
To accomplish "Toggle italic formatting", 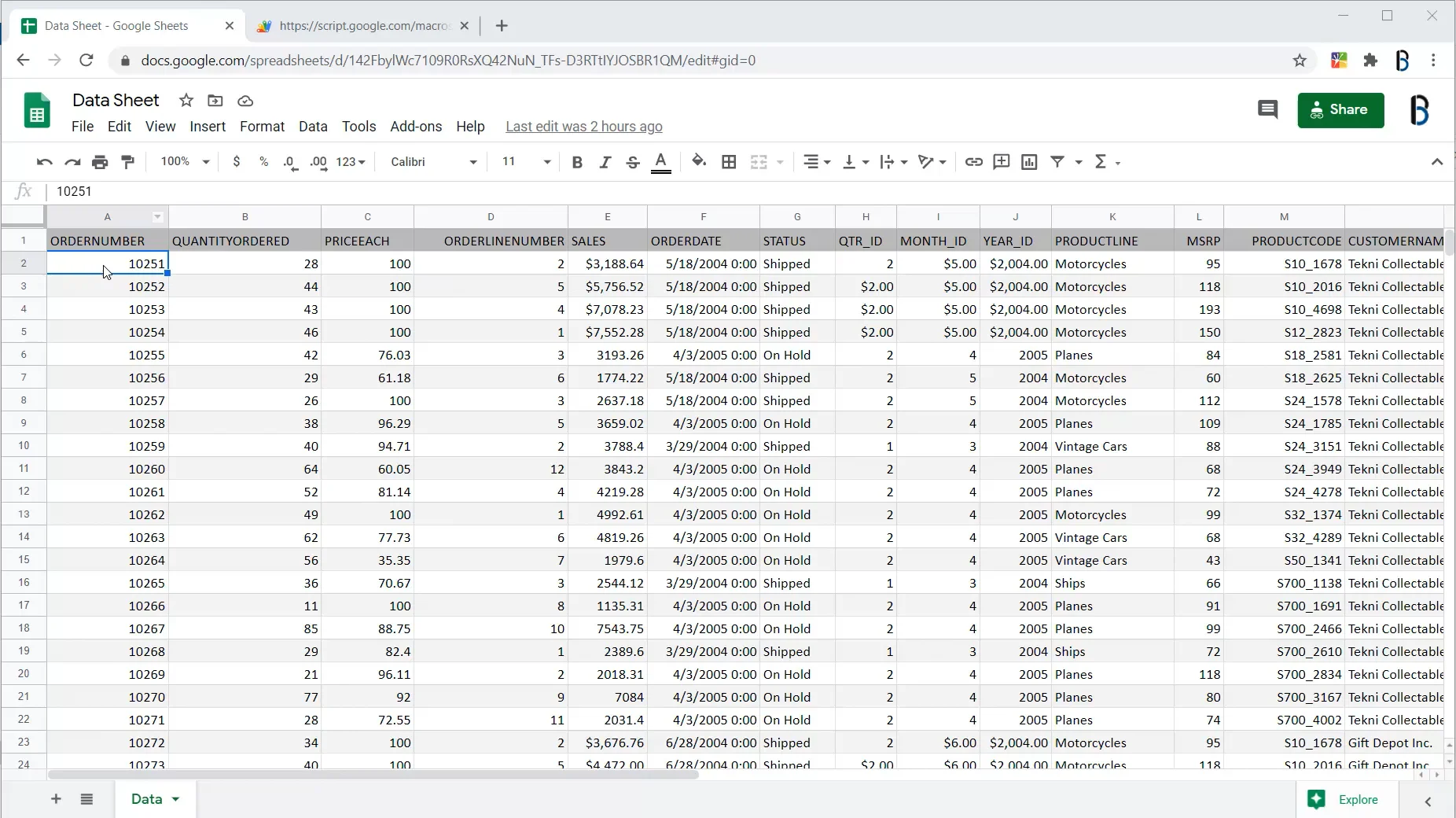I will pos(605,162).
